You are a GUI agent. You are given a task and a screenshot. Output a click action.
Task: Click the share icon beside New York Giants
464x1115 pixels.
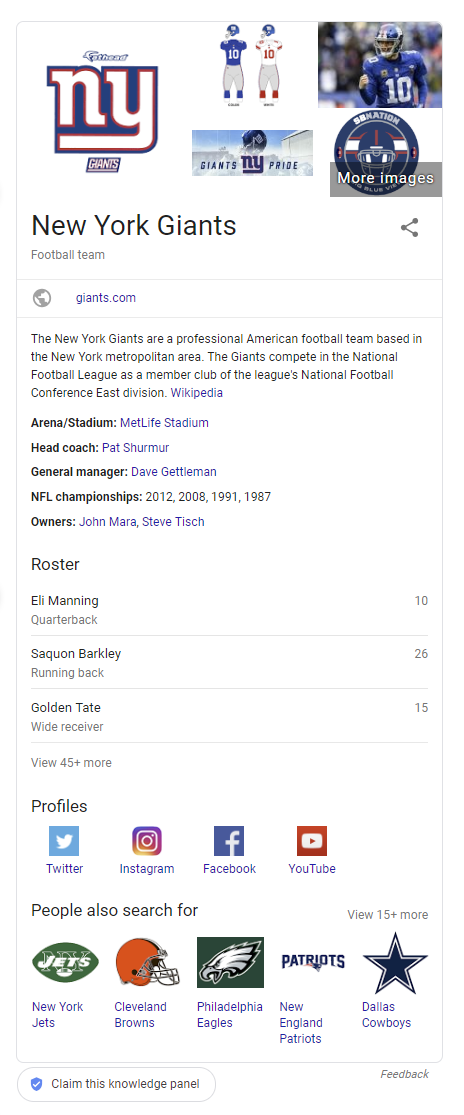[x=409, y=228]
